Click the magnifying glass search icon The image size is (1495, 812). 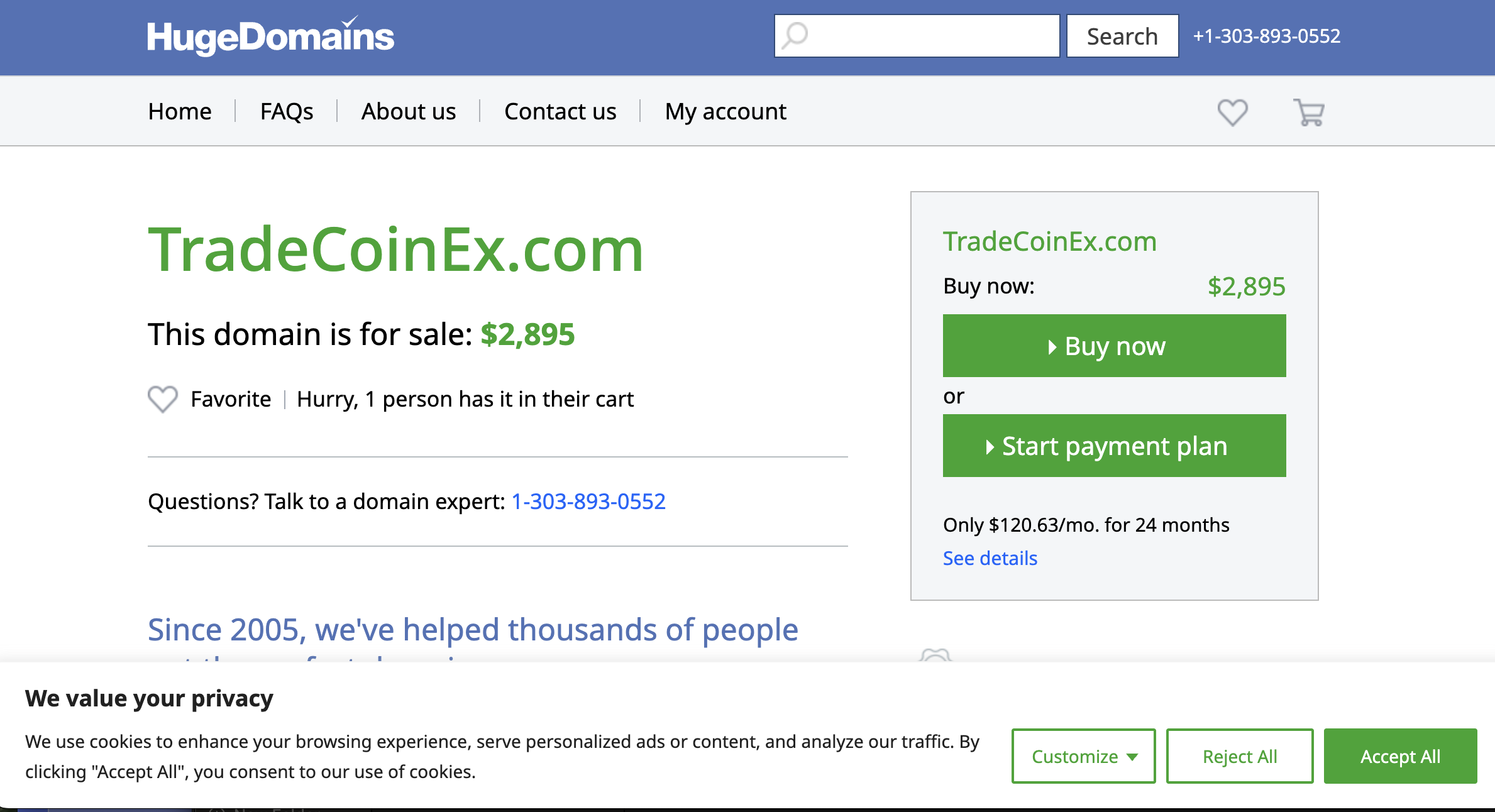tap(795, 36)
